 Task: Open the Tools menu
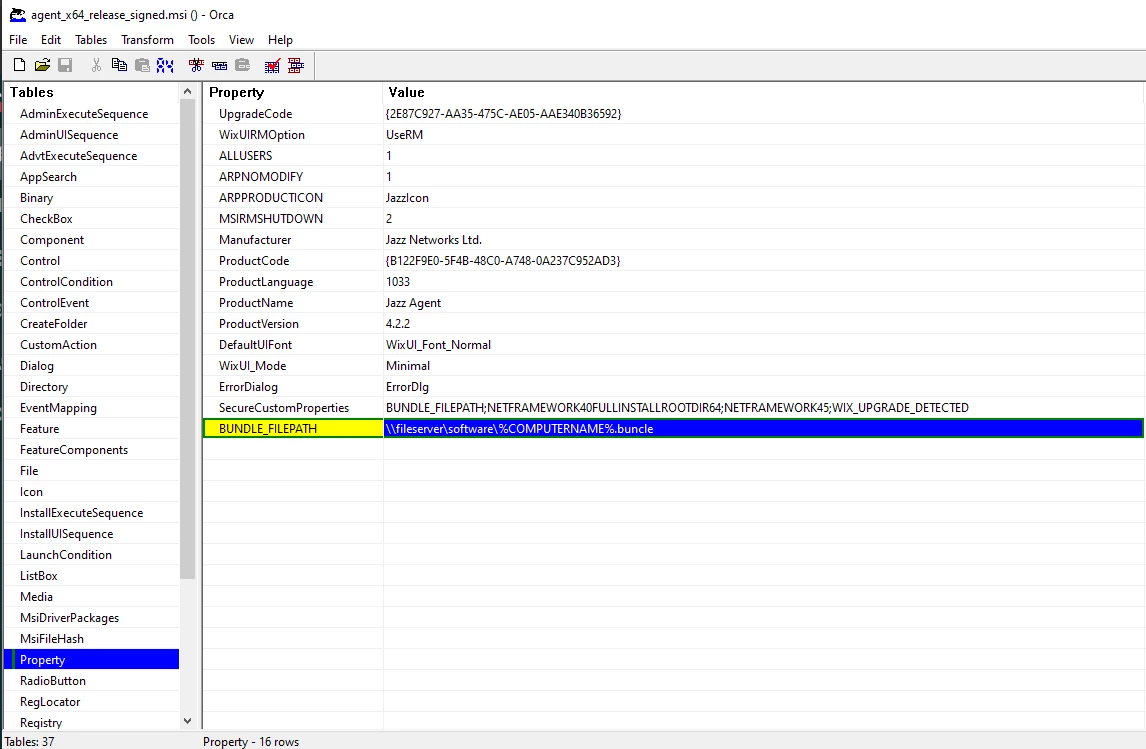pos(201,39)
